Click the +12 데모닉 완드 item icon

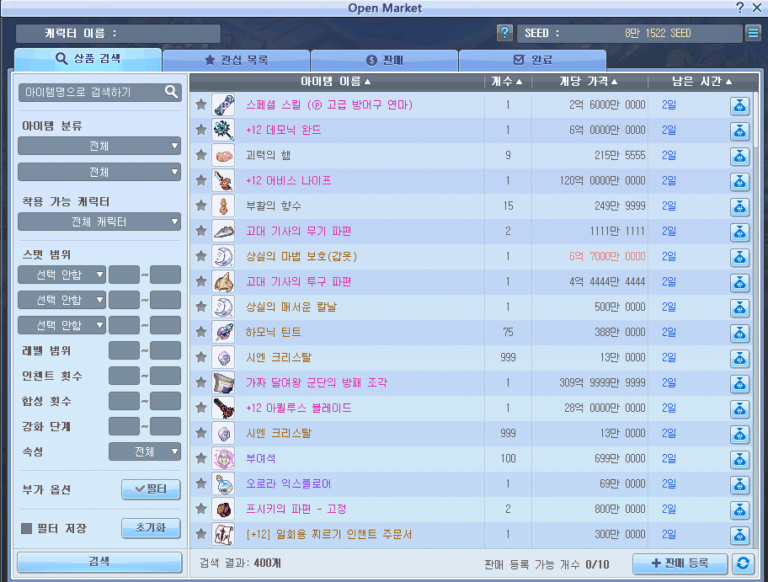point(223,130)
